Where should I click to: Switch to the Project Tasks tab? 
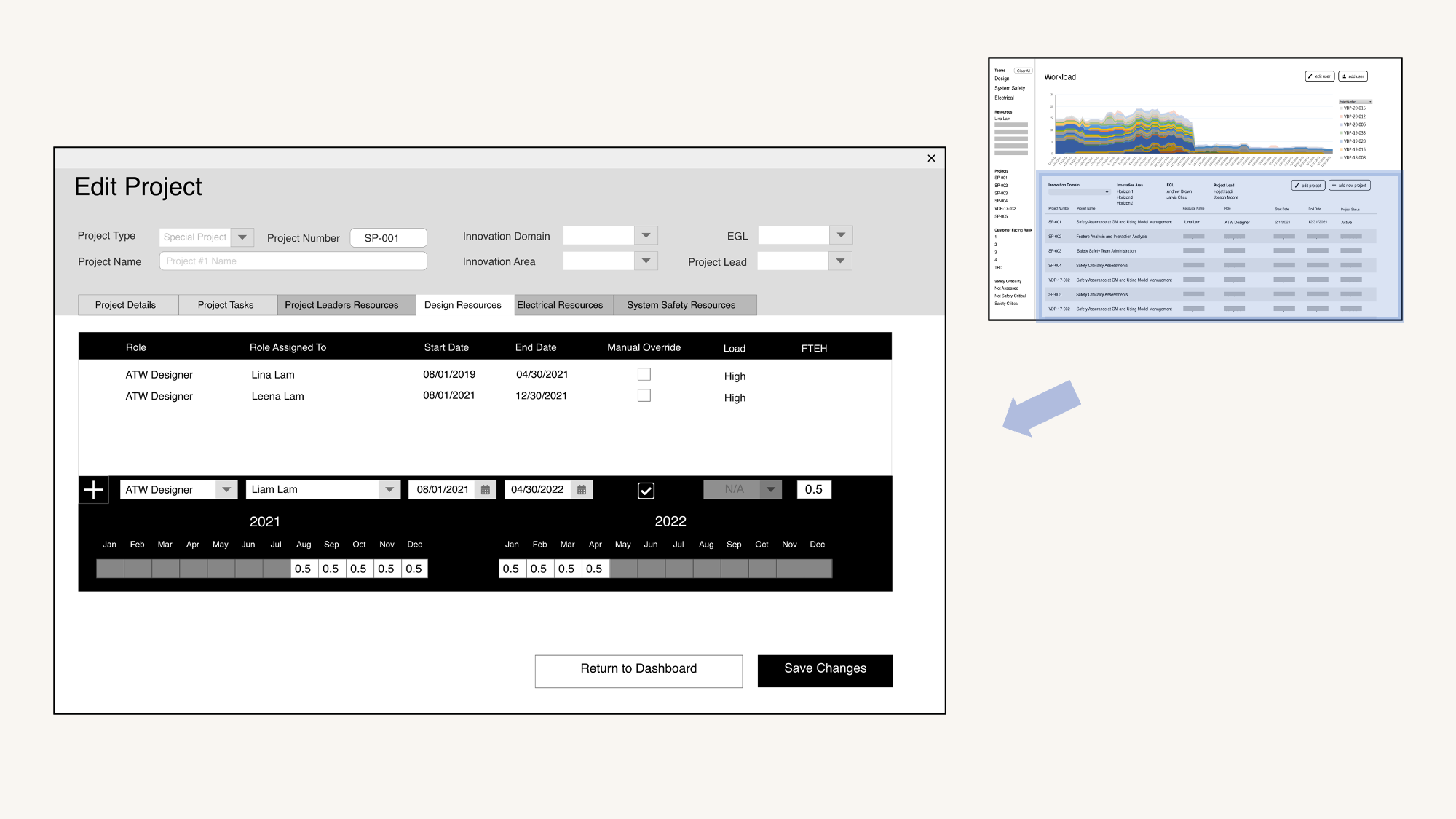coord(226,305)
